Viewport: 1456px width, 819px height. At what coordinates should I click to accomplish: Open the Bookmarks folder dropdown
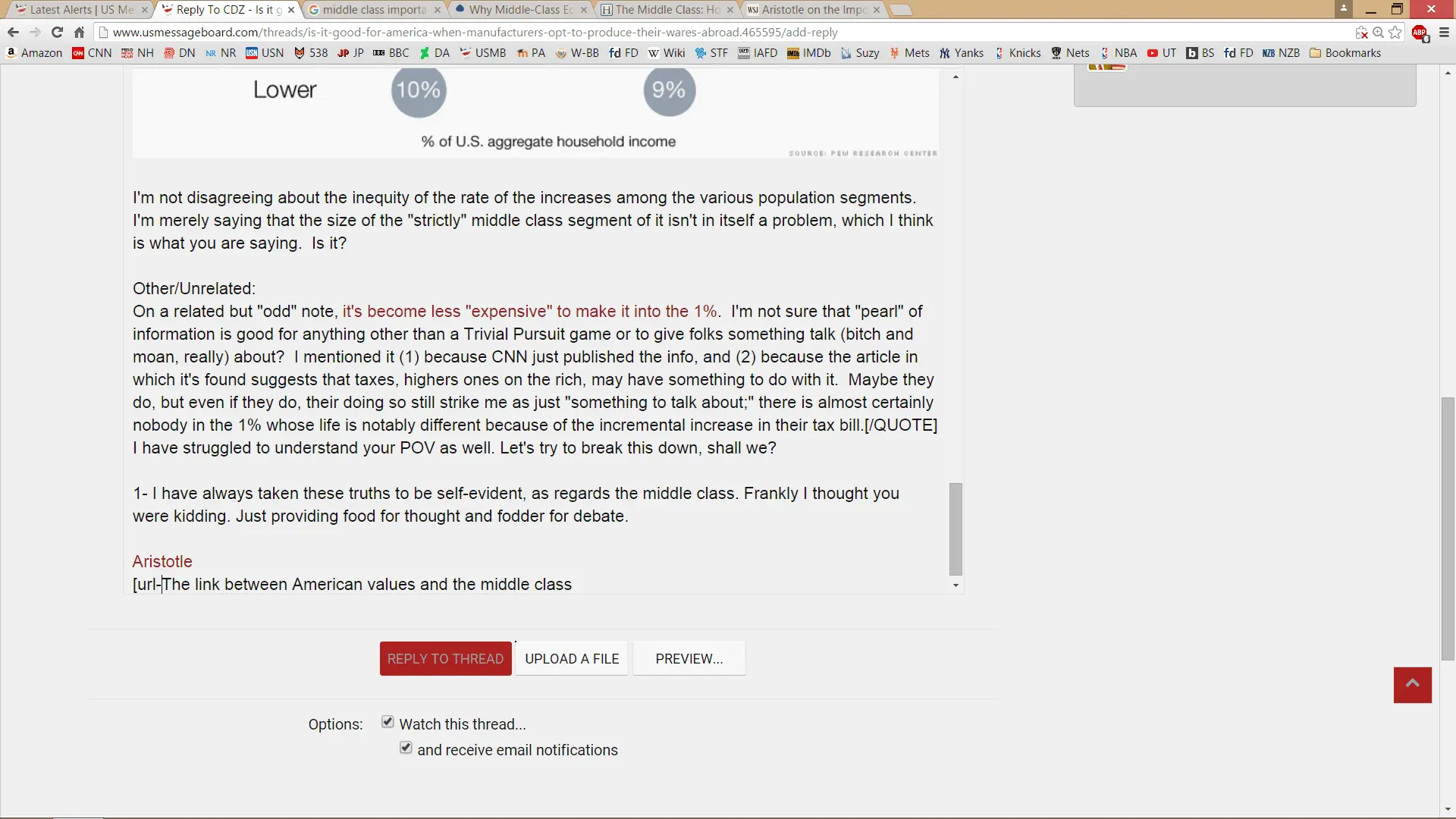click(x=1345, y=53)
